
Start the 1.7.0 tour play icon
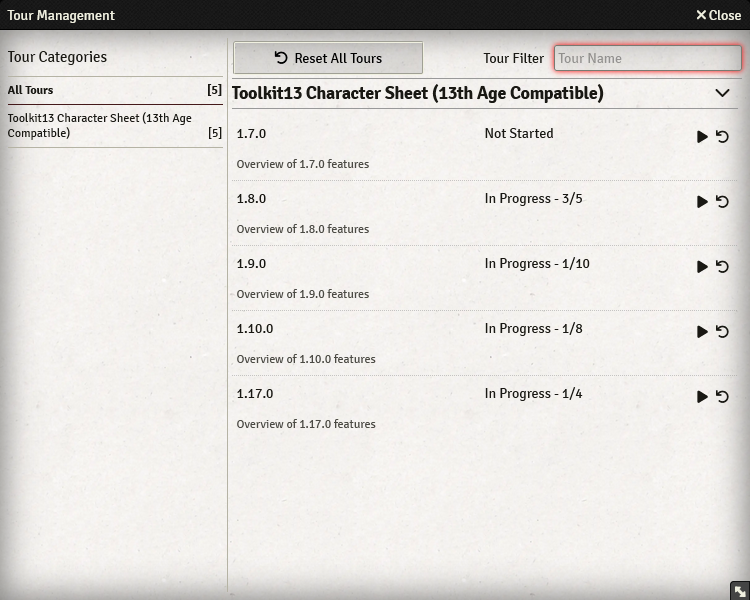pos(702,137)
